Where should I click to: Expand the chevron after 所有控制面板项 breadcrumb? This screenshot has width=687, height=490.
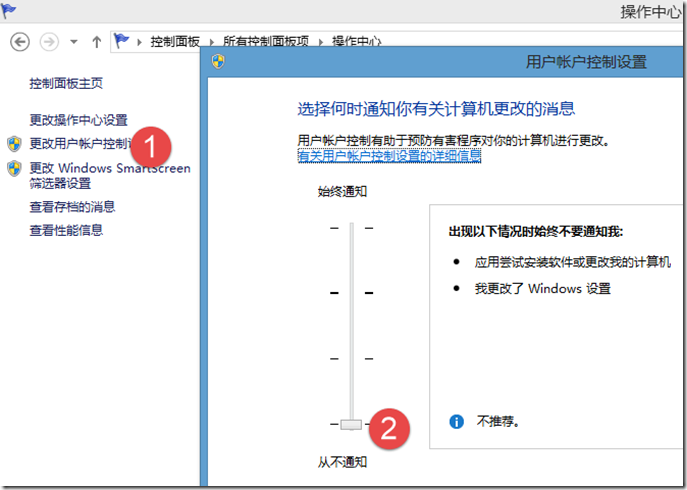321,43
